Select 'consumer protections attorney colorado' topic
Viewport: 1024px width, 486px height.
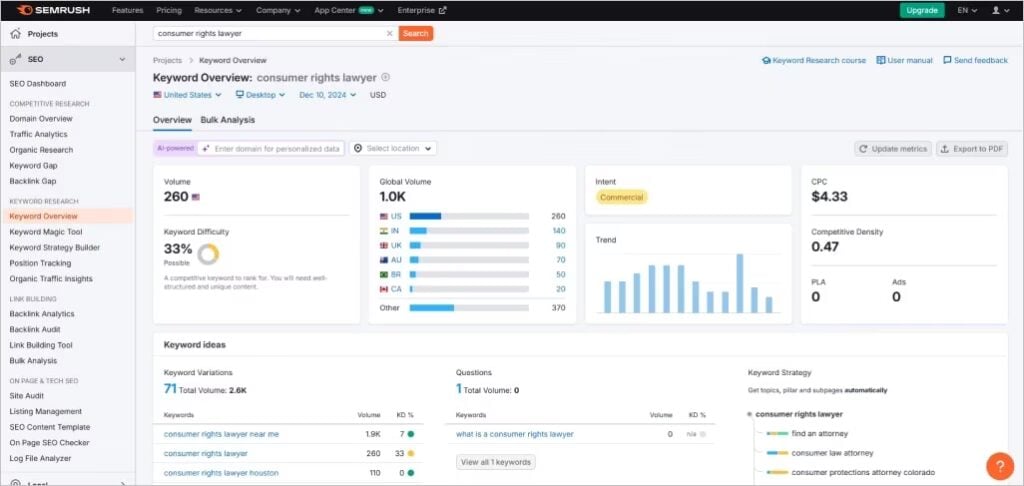(863, 472)
